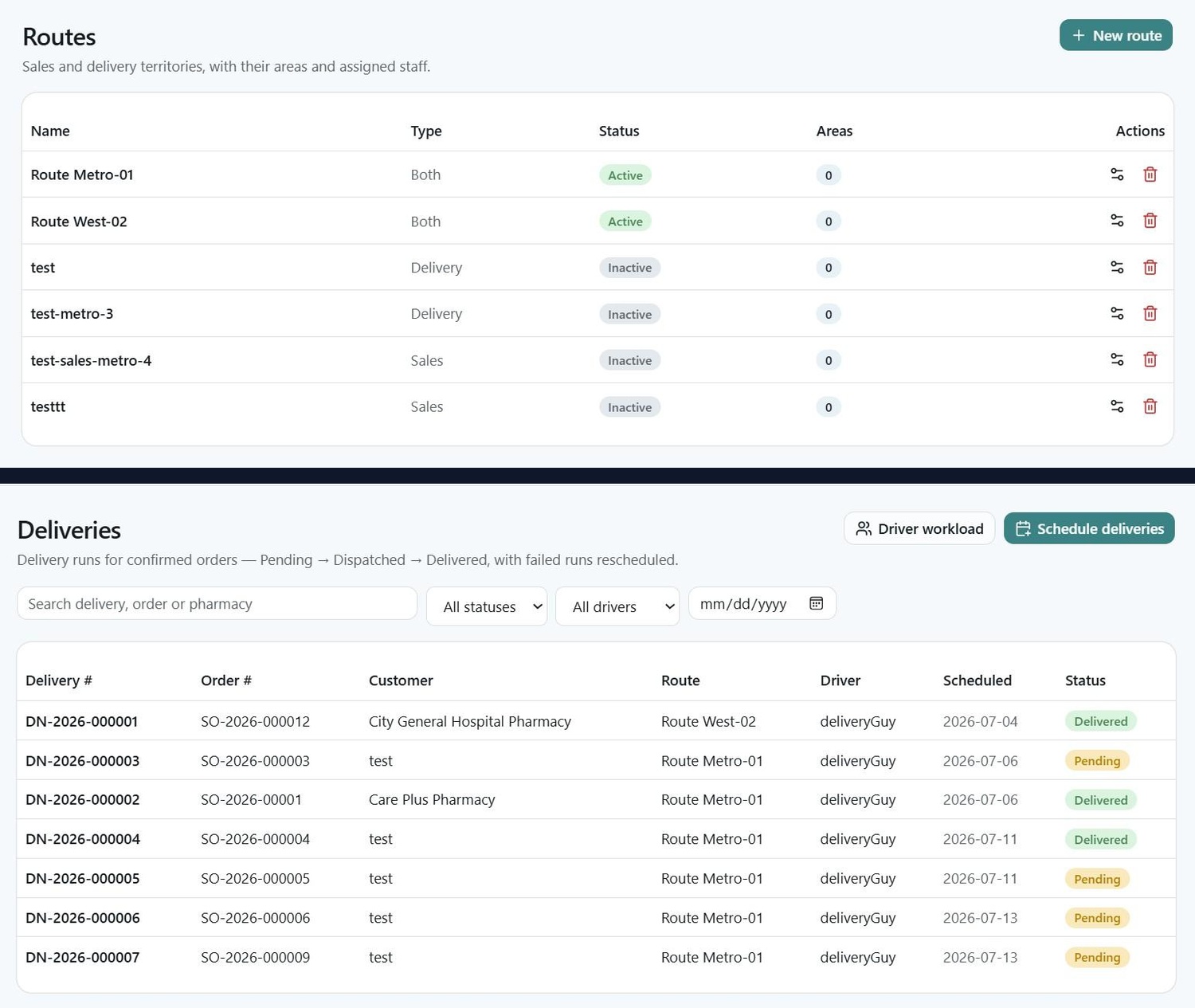
Task: Click the settings icon for route 'test'
Action: 1117,268
